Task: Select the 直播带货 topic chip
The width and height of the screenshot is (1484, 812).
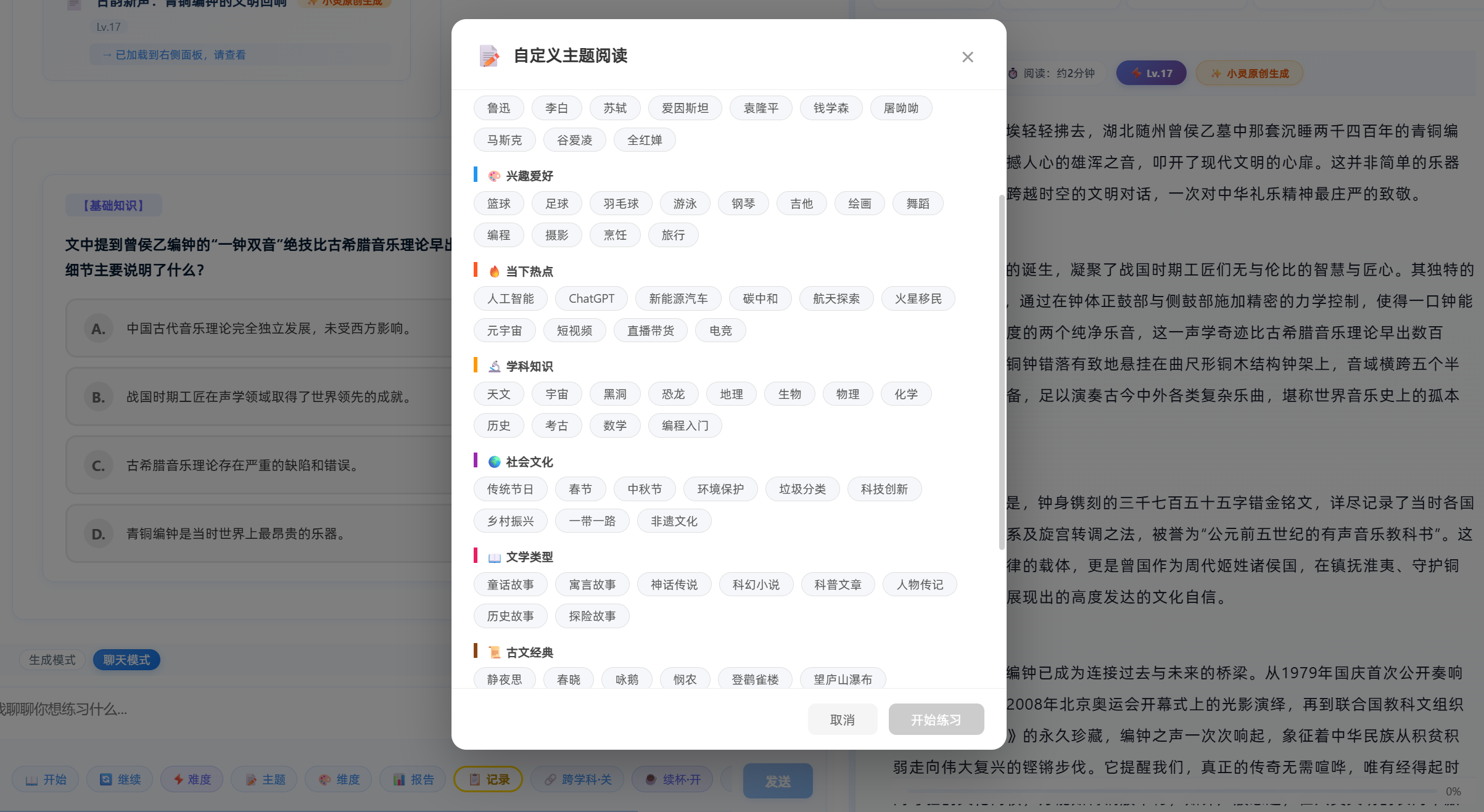Action: point(650,330)
